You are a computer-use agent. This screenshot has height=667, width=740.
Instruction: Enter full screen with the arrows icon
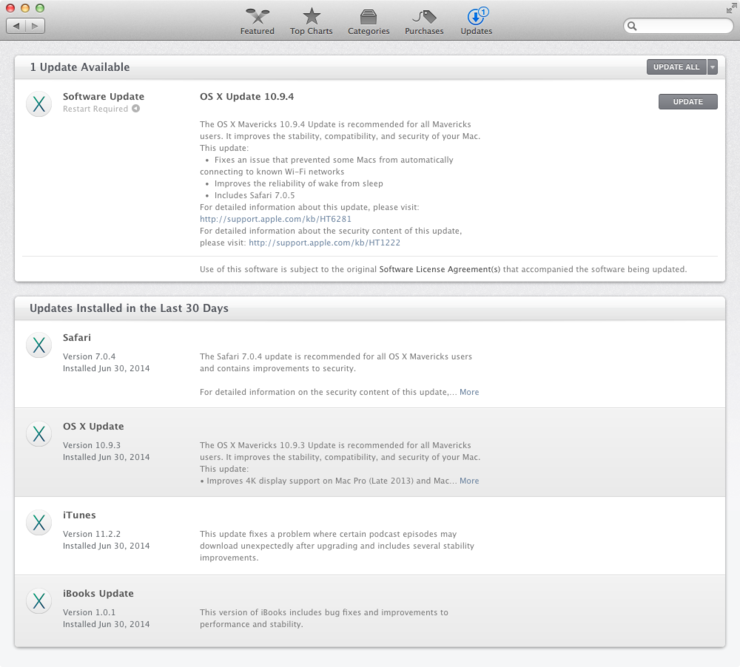click(731, 8)
